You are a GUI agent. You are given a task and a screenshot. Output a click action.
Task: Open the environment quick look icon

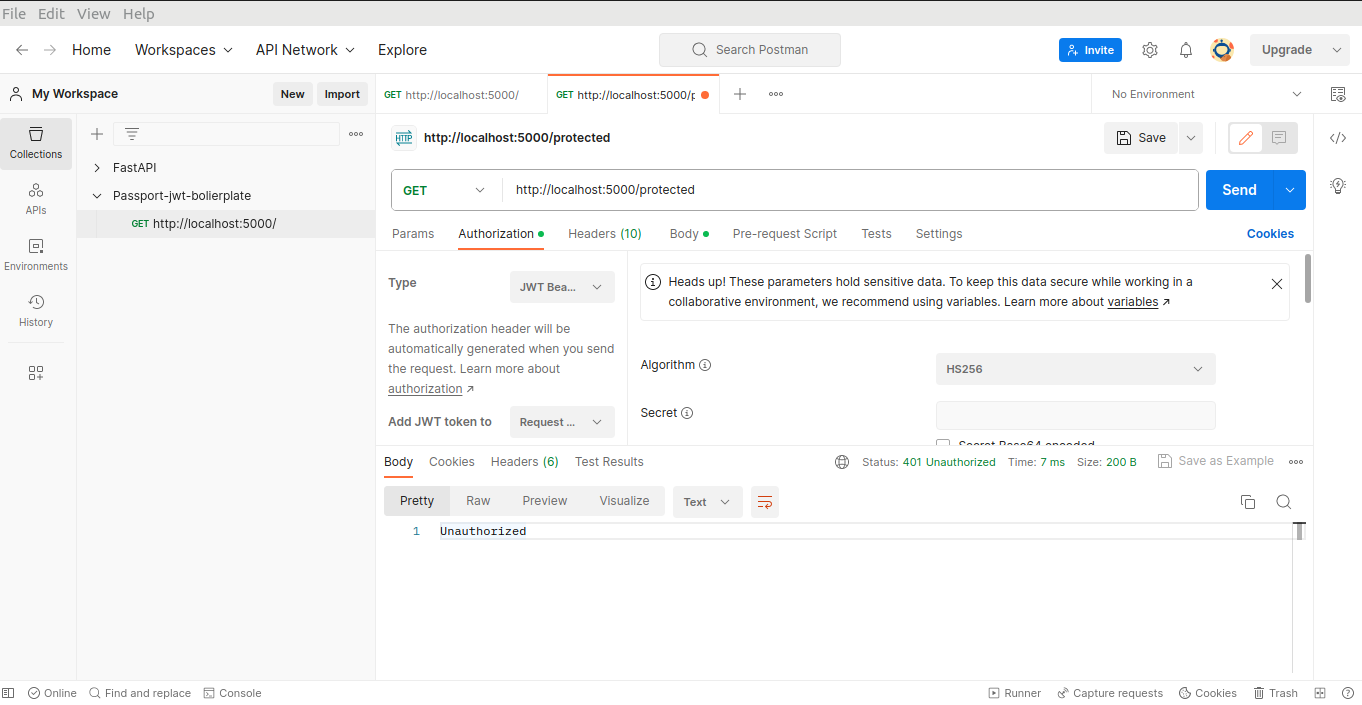pos(1338,94)
